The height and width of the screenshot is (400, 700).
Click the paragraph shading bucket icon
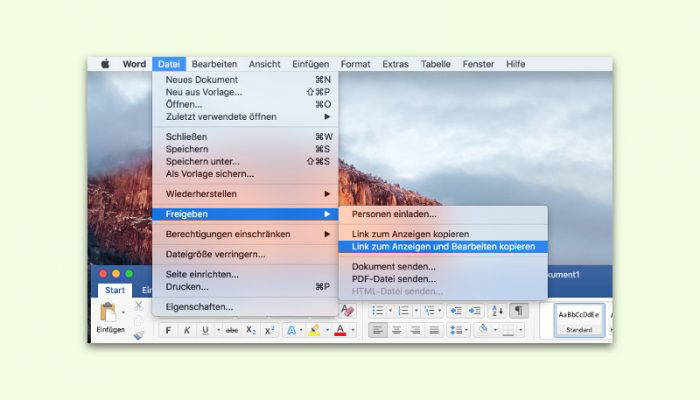point(483,330)
